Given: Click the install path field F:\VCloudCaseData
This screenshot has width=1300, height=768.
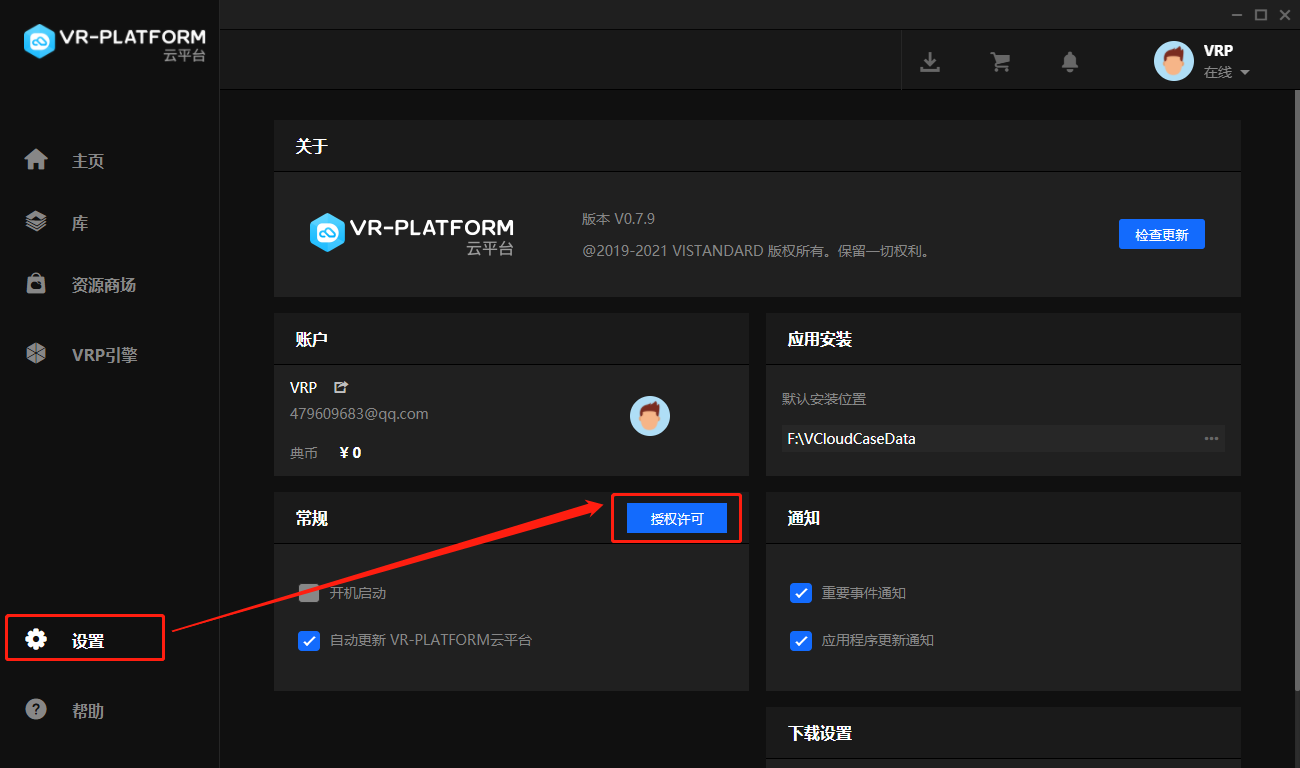Looking at the screenshot, I should point(1003,438).
